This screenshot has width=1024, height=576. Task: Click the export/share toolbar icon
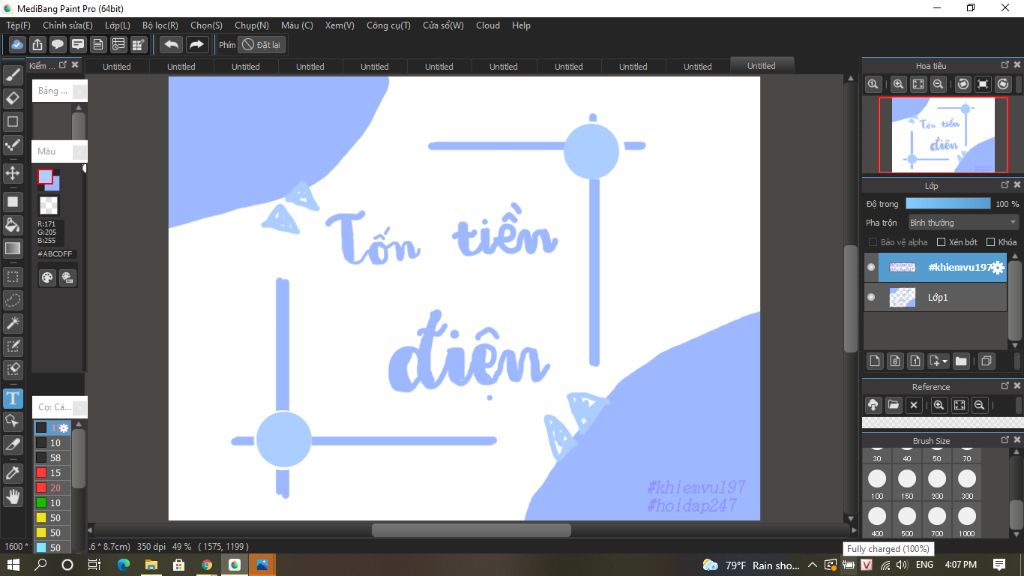(37, 44)
